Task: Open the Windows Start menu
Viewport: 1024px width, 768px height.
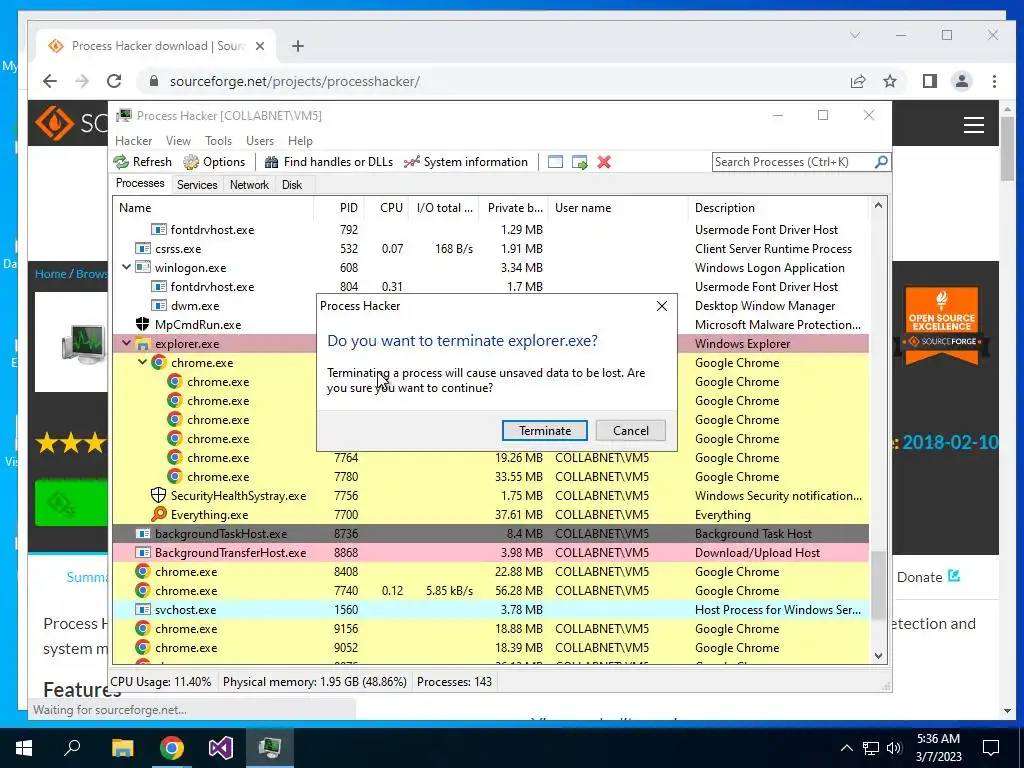Action: (24, 748)
